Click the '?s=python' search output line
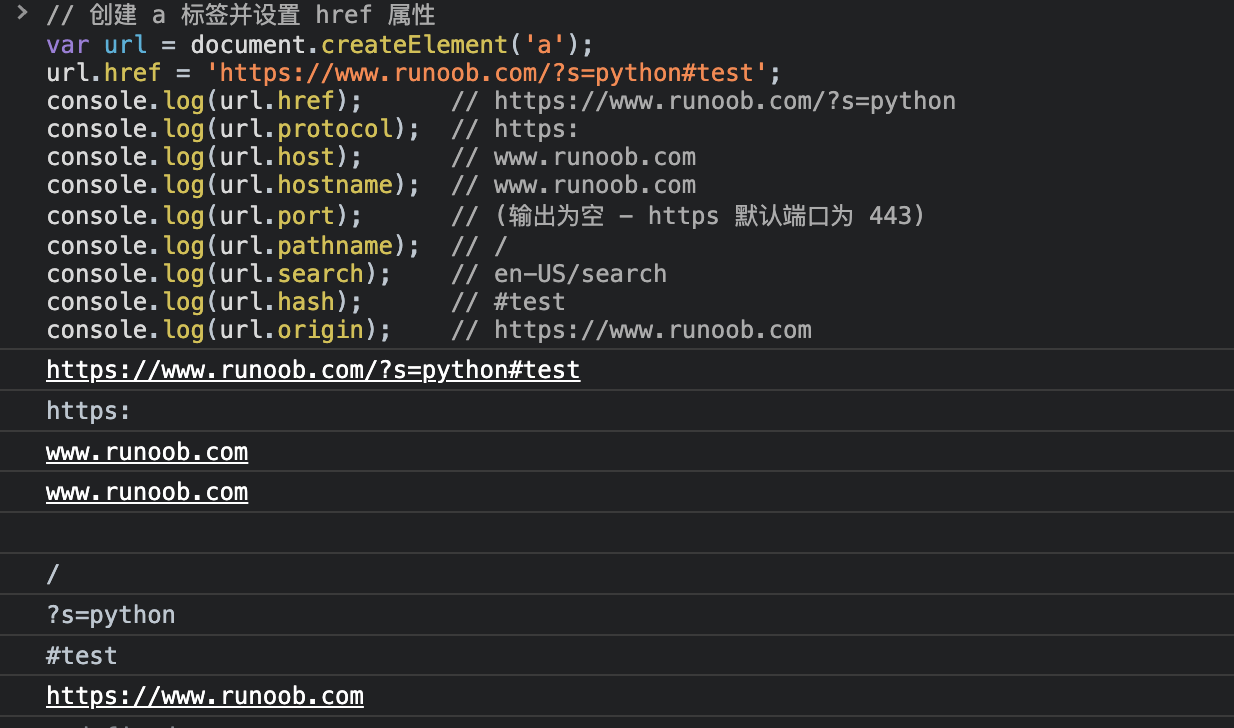This screenshot has width=1234, height=728. tap(111, 615)
